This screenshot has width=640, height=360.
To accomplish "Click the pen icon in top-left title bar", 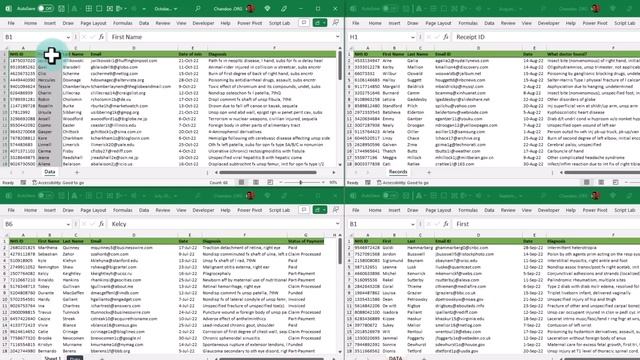I will coord(284,9).
